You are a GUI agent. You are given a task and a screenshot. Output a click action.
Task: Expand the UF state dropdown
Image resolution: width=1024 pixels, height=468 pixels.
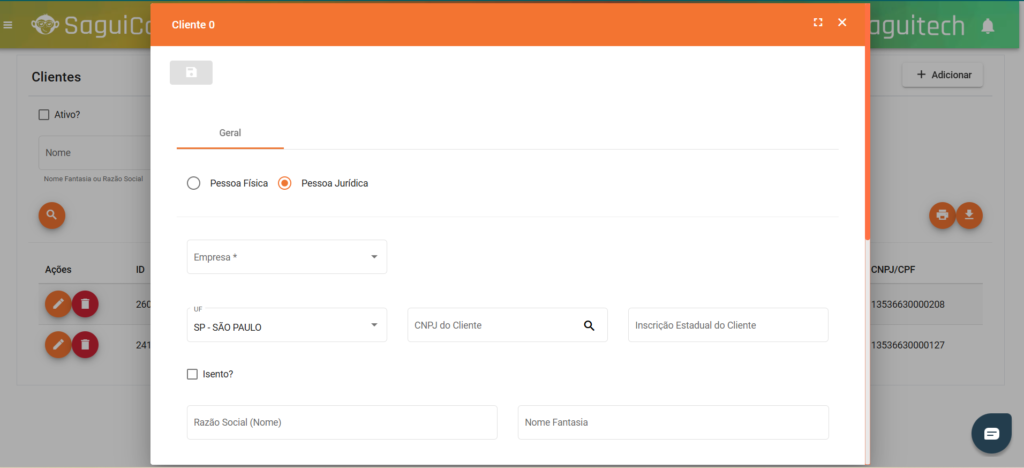click(286, 325)
